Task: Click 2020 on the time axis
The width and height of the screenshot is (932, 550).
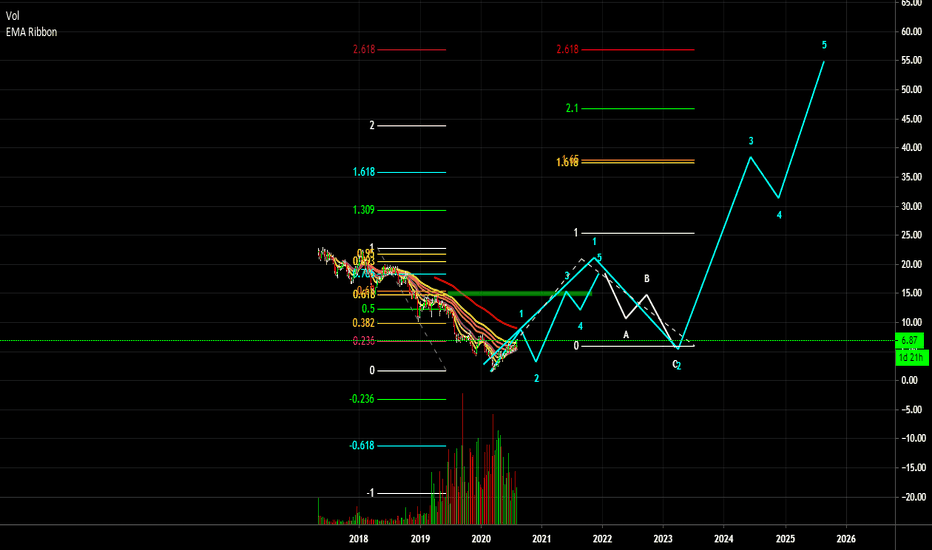Action: point(481,539)
